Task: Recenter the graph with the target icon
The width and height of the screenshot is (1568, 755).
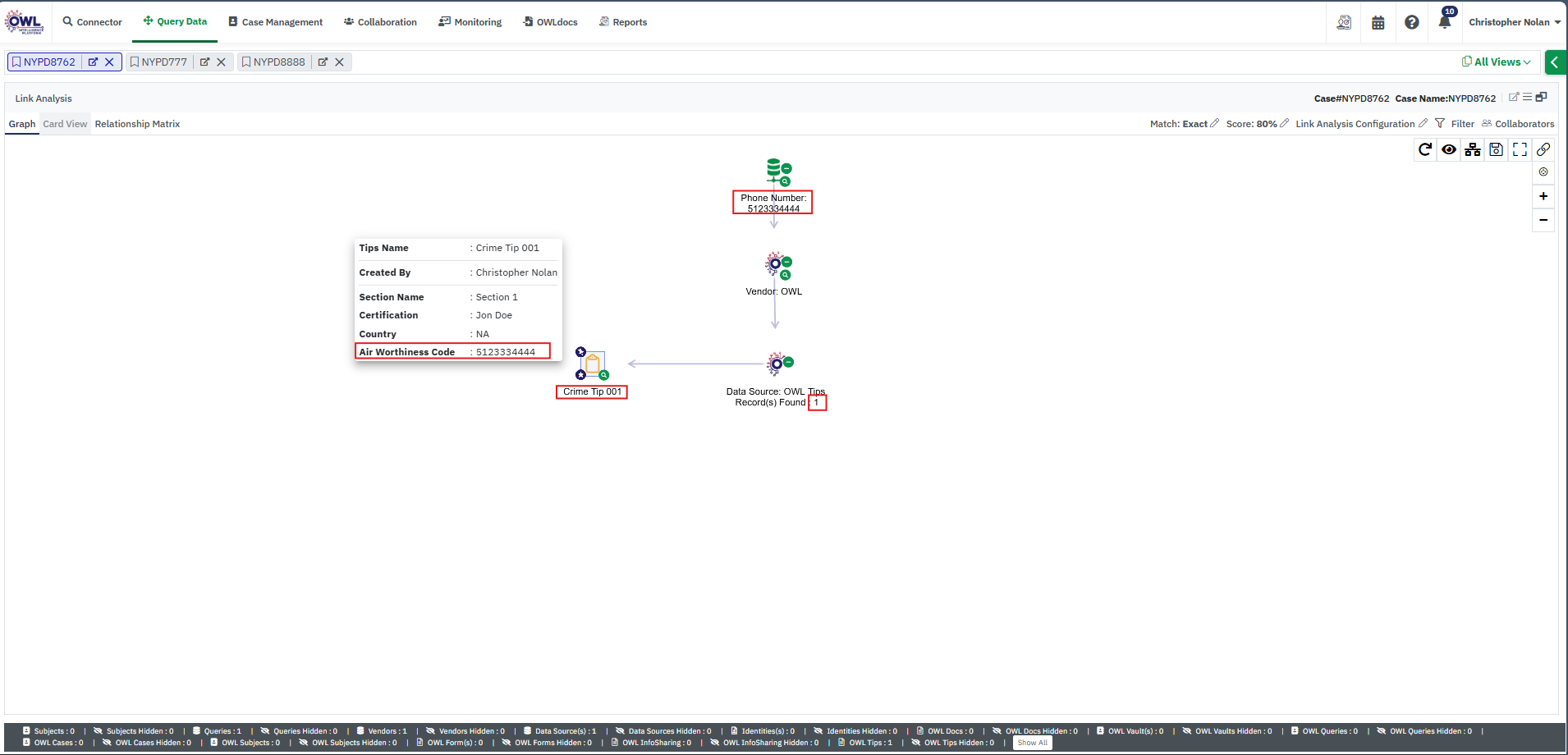Action: (x=1543, y=172)
